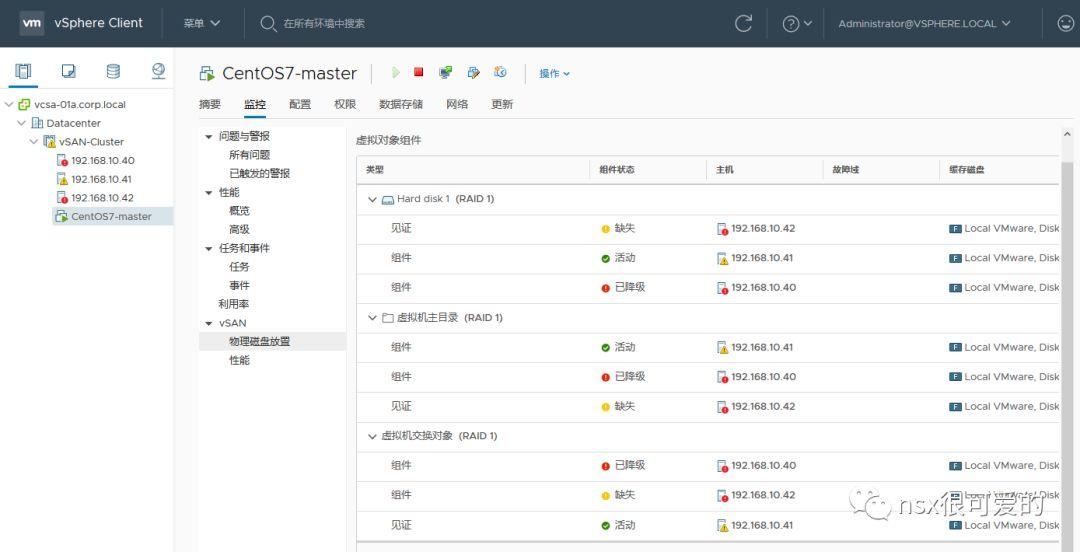Viewport: 1080px width, 552px height.
Task: Launch the VM console icon
Action: click(446, 72)
